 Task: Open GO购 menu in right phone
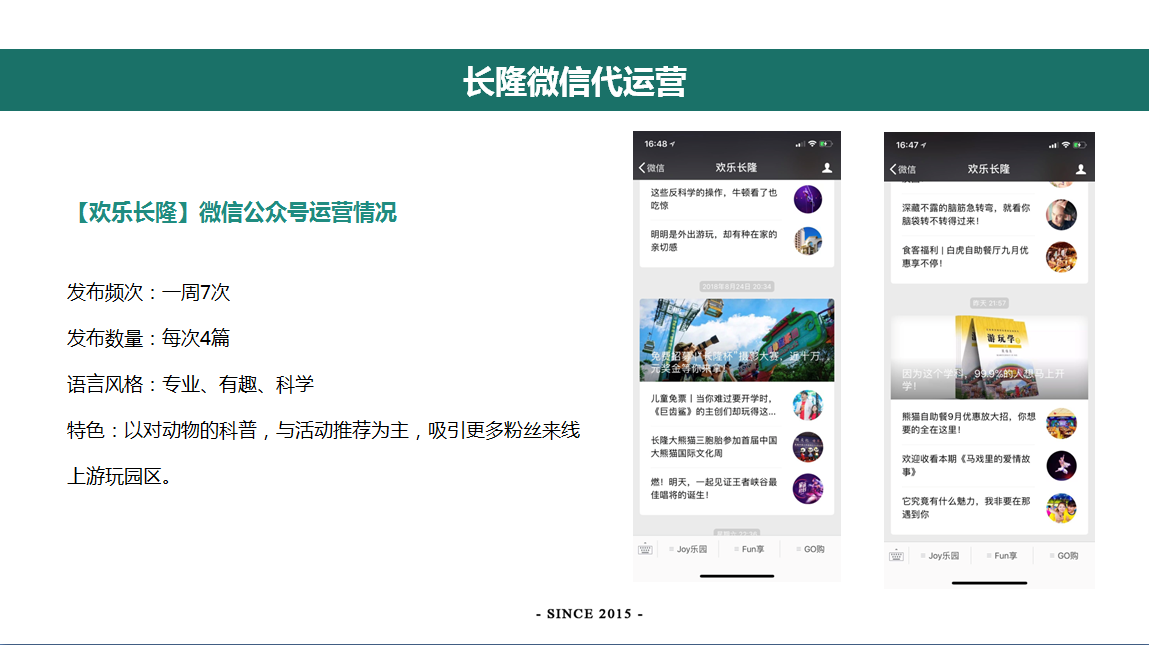click(1064, 556)
